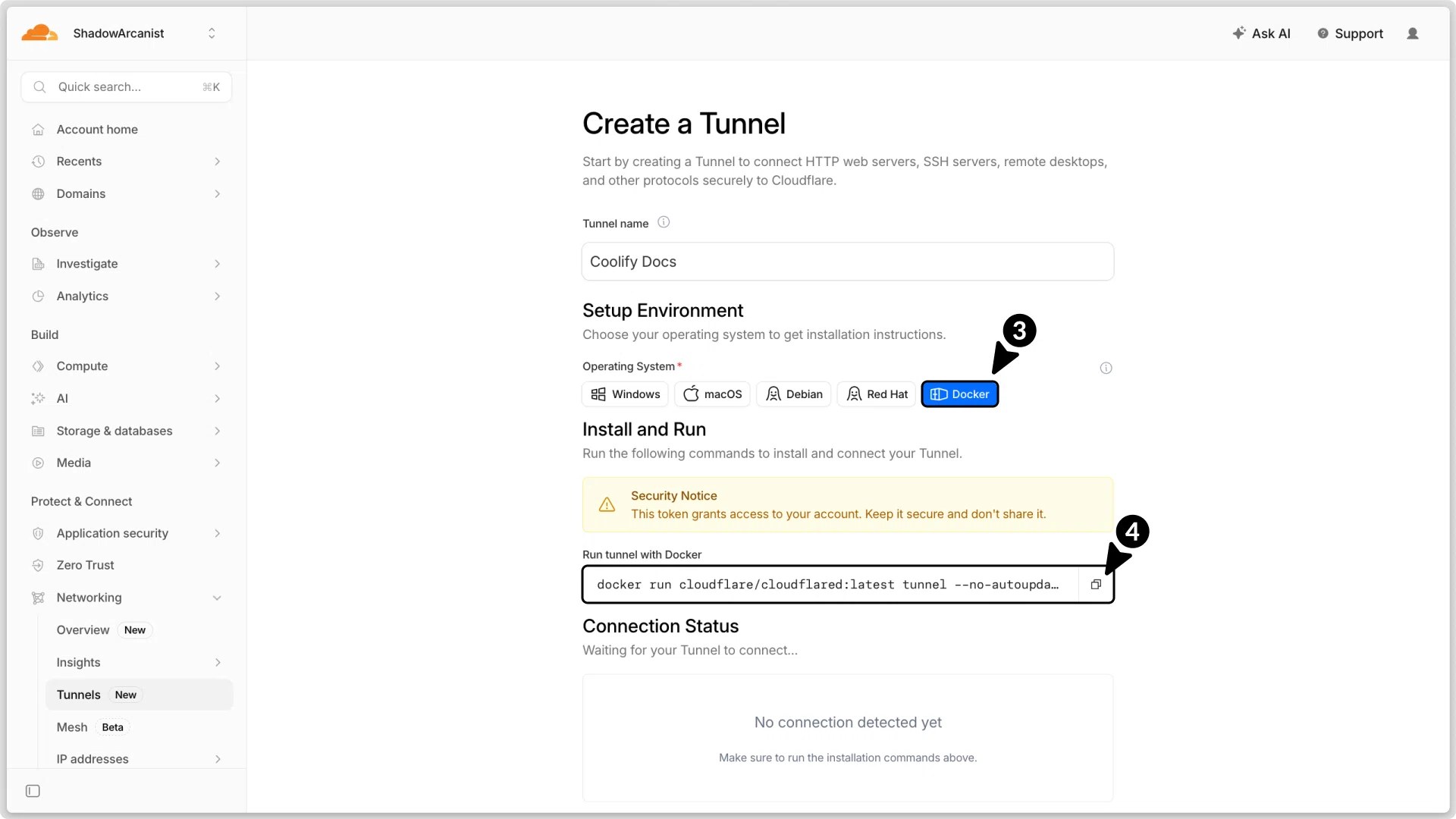Click the Recents clock icon
Viewport: 1456px width, 819px height.
coord(38,162)
